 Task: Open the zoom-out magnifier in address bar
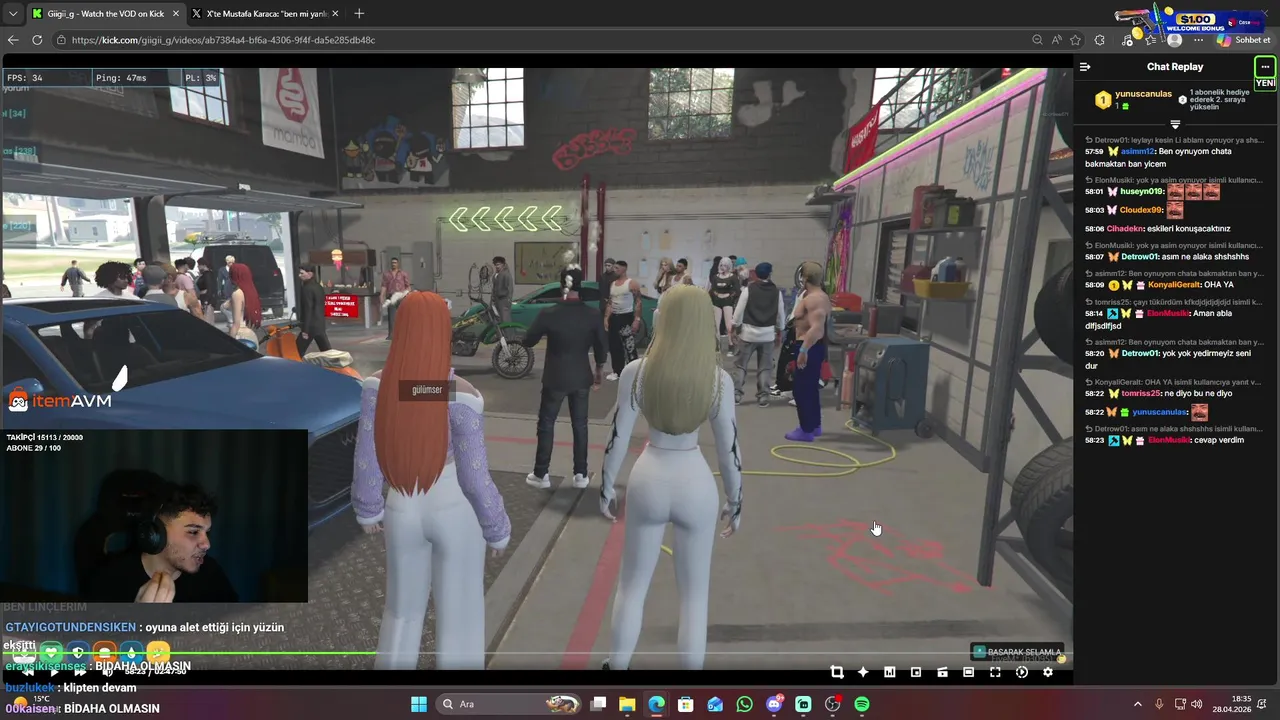[x=1037, y=40]
